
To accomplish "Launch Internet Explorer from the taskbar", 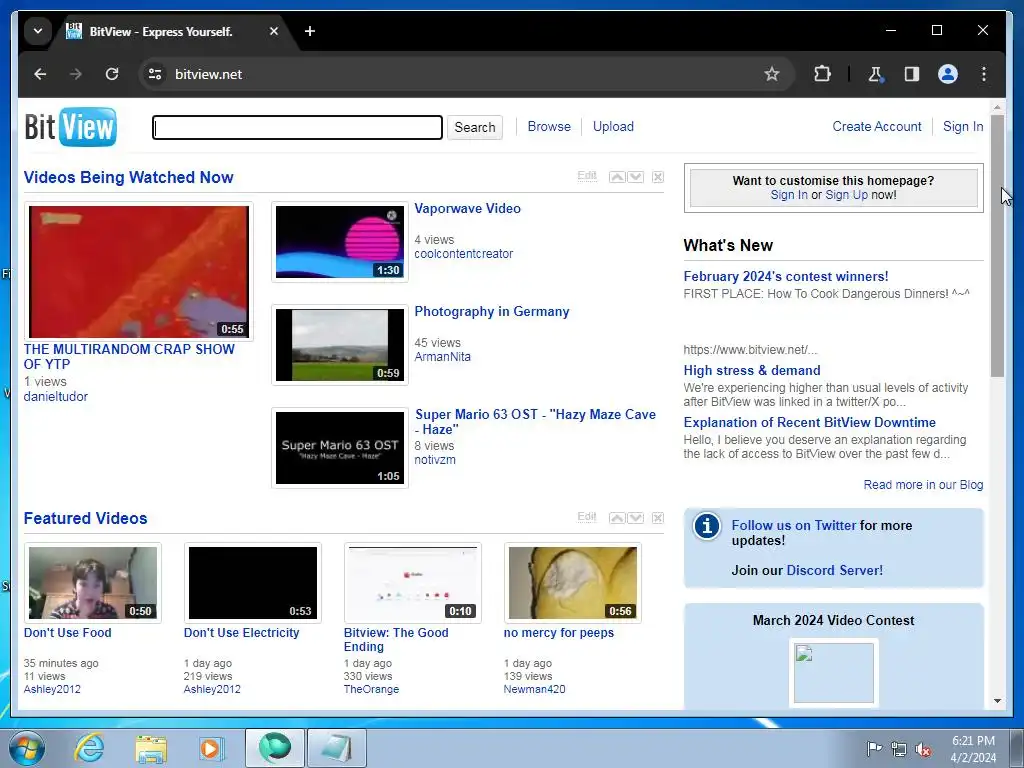I will coord(89,748).
